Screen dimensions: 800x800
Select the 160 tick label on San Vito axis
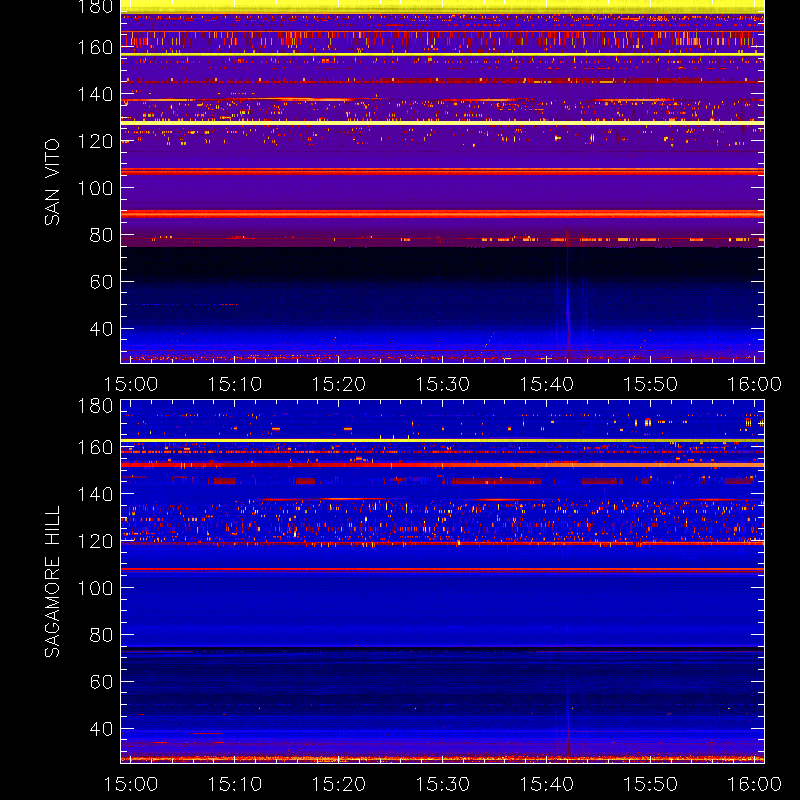click(95, 47)
